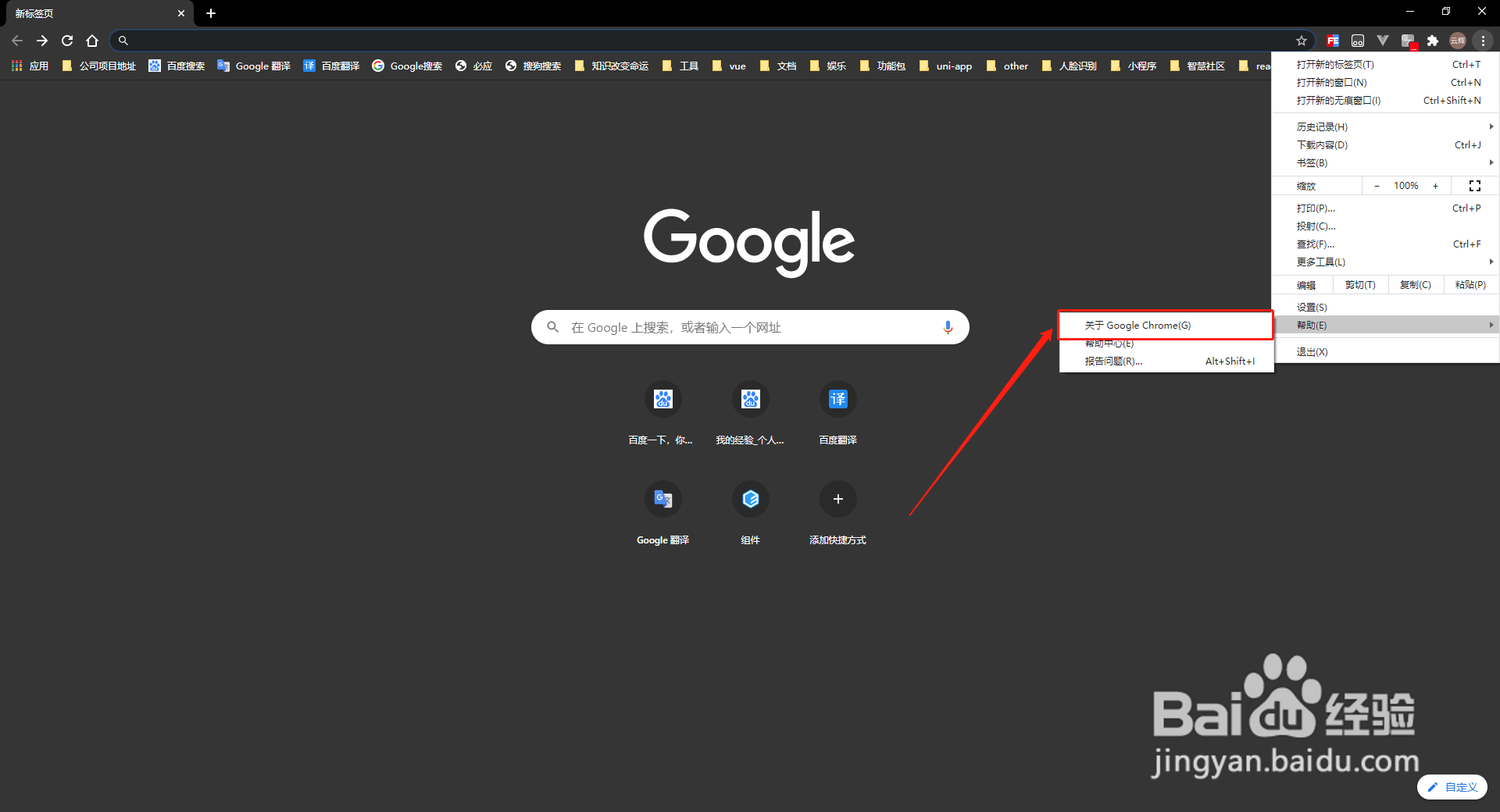The width and height of the screenshot is (1500, 812).
Task: Open the 百度翻译 bookmark in bookmarks bar
Action: tap(331, 66)
